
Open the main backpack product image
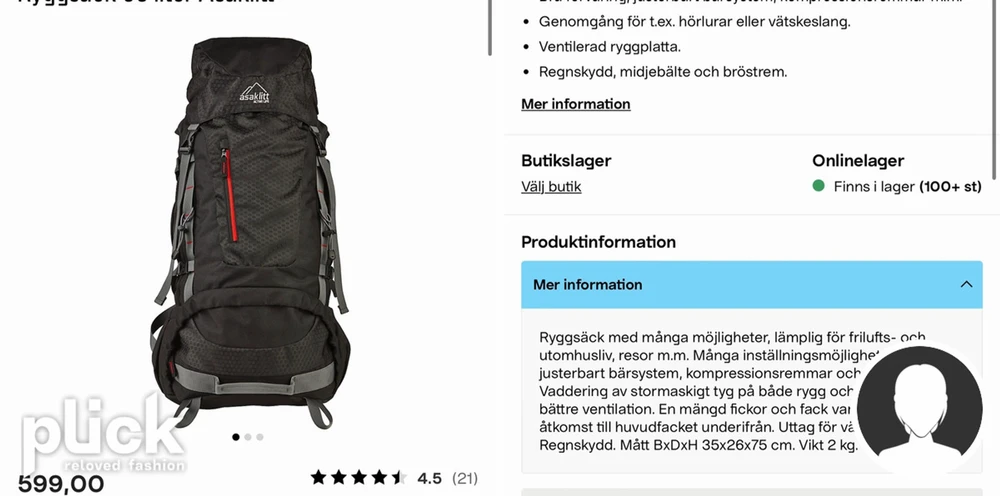pyautogui.click(x=250, y=233)
